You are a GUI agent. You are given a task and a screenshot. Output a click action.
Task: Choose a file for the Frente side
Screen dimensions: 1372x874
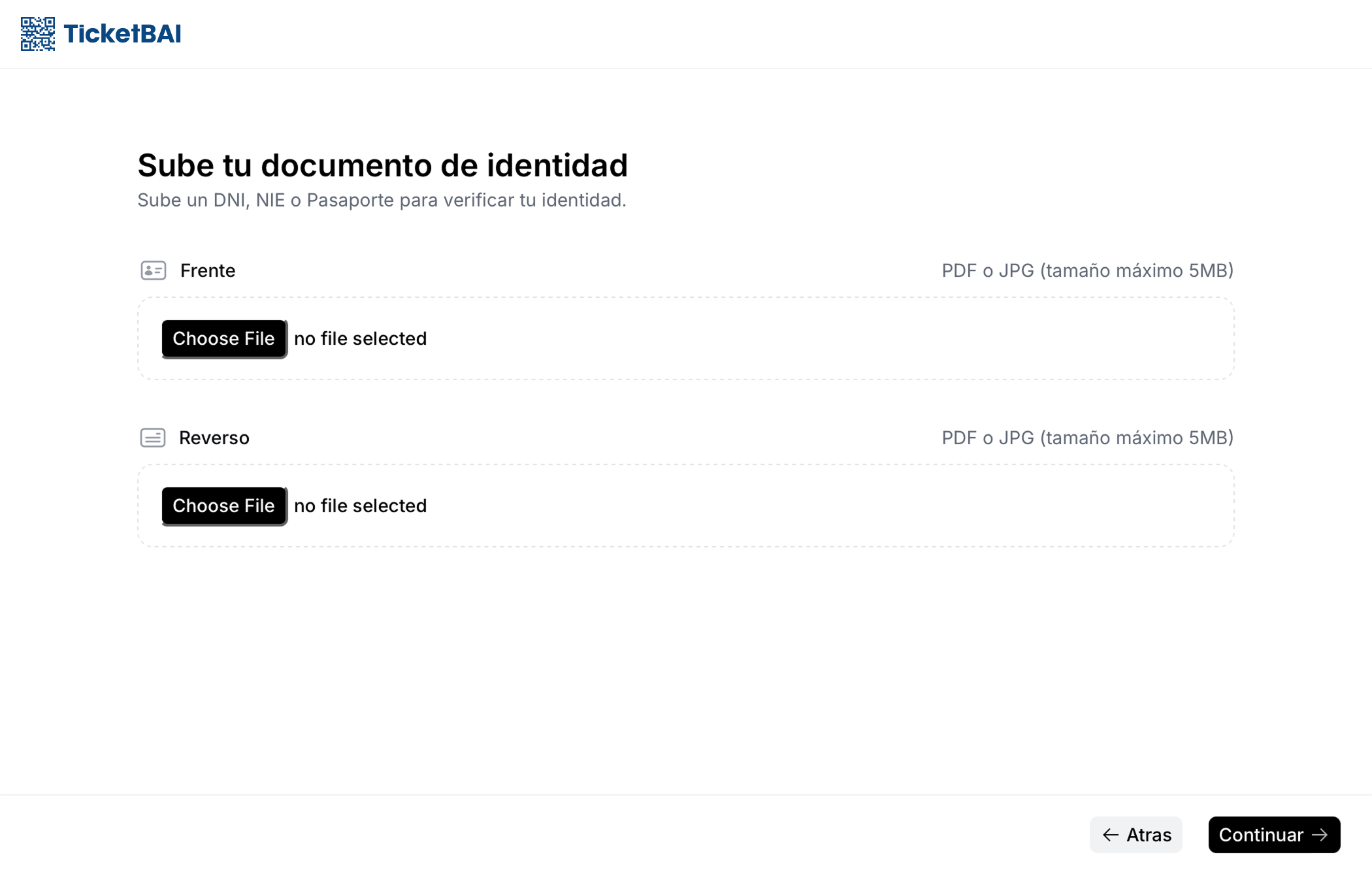coord(224,338)
